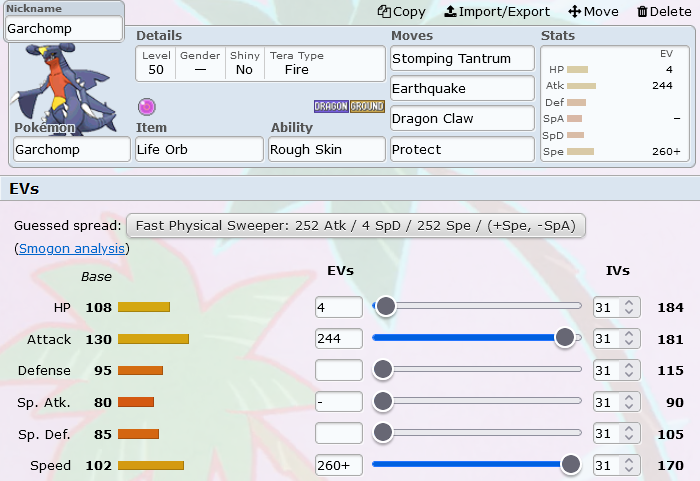Open the Item field Life Orb
Image resolution: width=700 pixels, height=481 pixels.
[x=199, y=150]
